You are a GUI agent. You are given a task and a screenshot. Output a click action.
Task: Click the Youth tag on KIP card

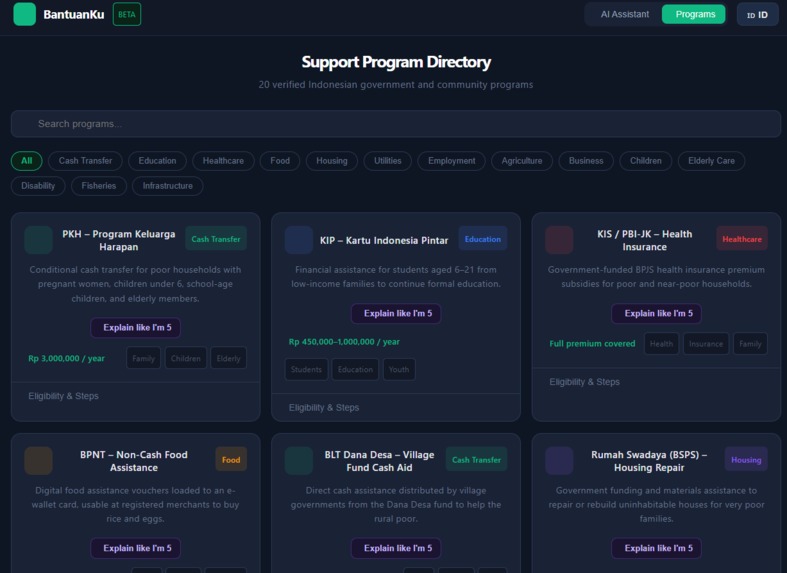click(399, 370)
